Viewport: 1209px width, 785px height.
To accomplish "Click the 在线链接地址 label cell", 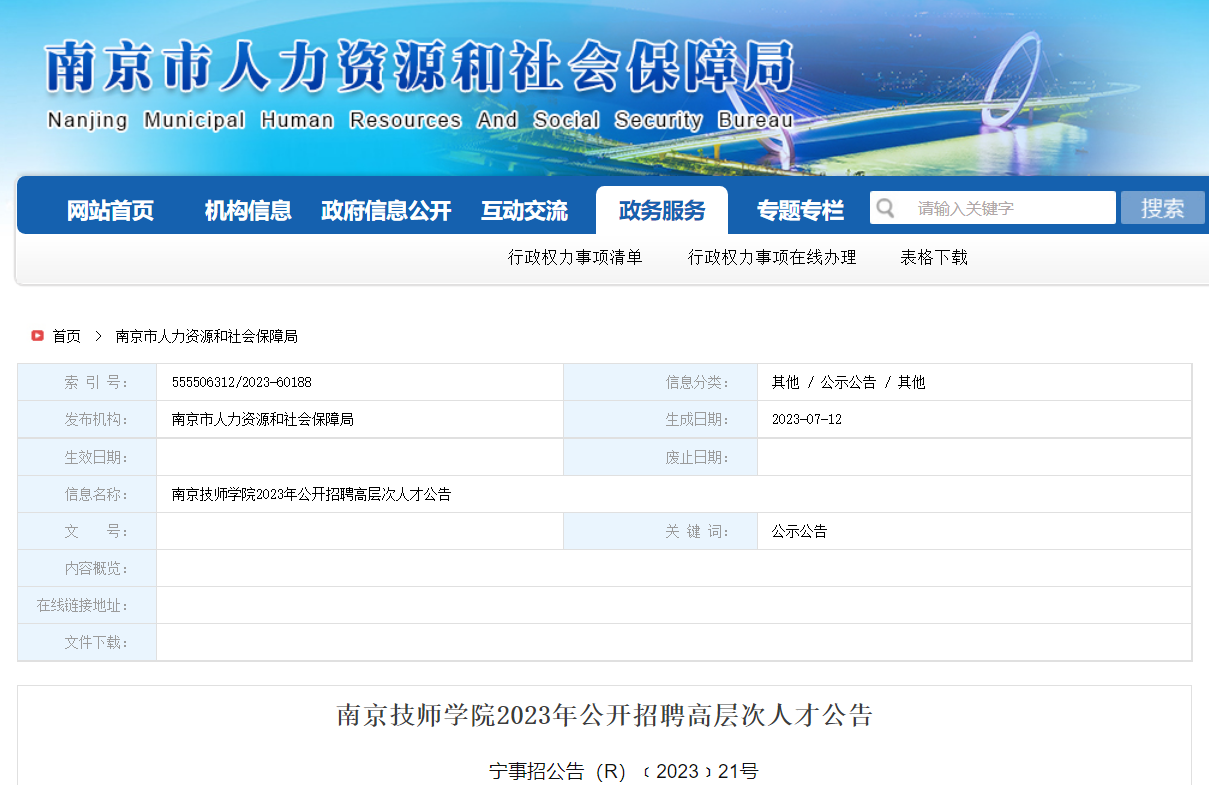I will 87,605.
